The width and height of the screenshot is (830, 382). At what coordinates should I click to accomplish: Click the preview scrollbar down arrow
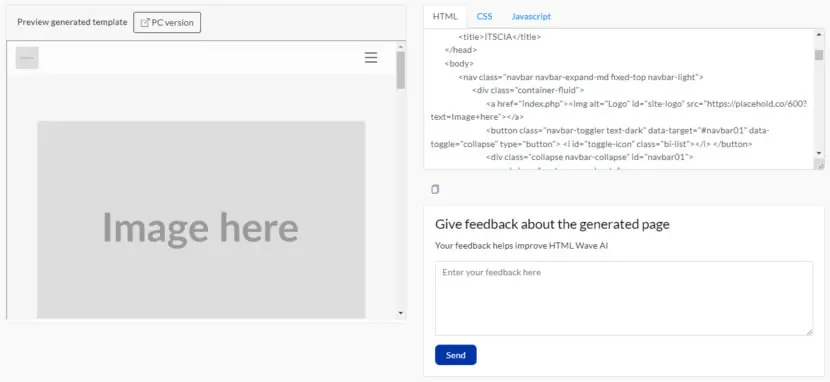[x=401, y=313]
